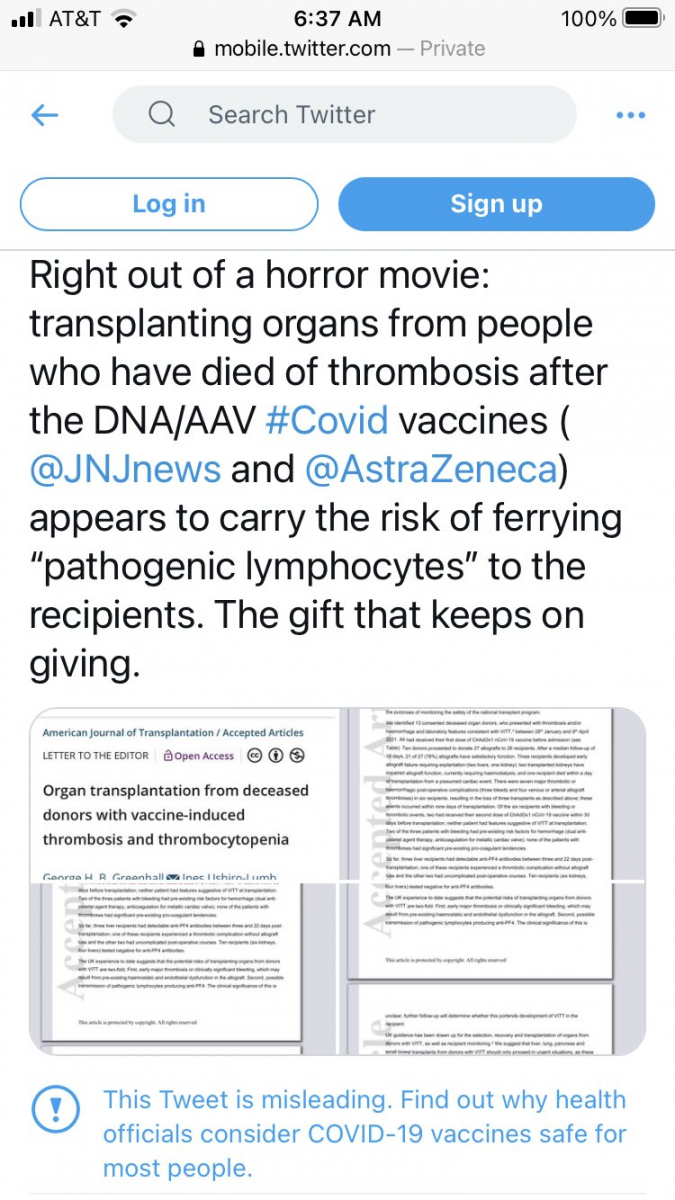The width and height of the screenshot is (675, 1200).
Task: Tap the cellular signal bars icon
Action: [24, 19]
